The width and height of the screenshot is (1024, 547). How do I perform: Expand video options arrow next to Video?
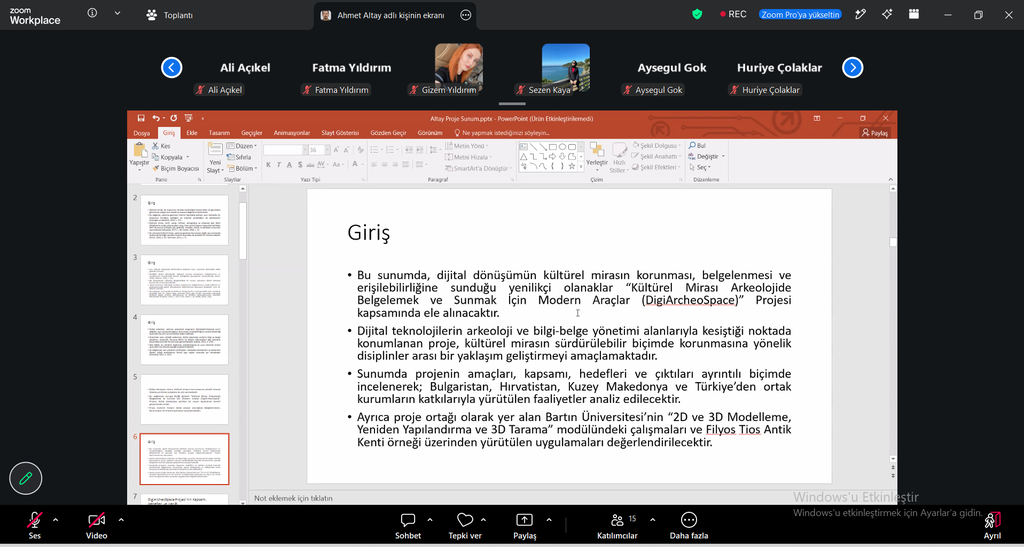point(121,520)
